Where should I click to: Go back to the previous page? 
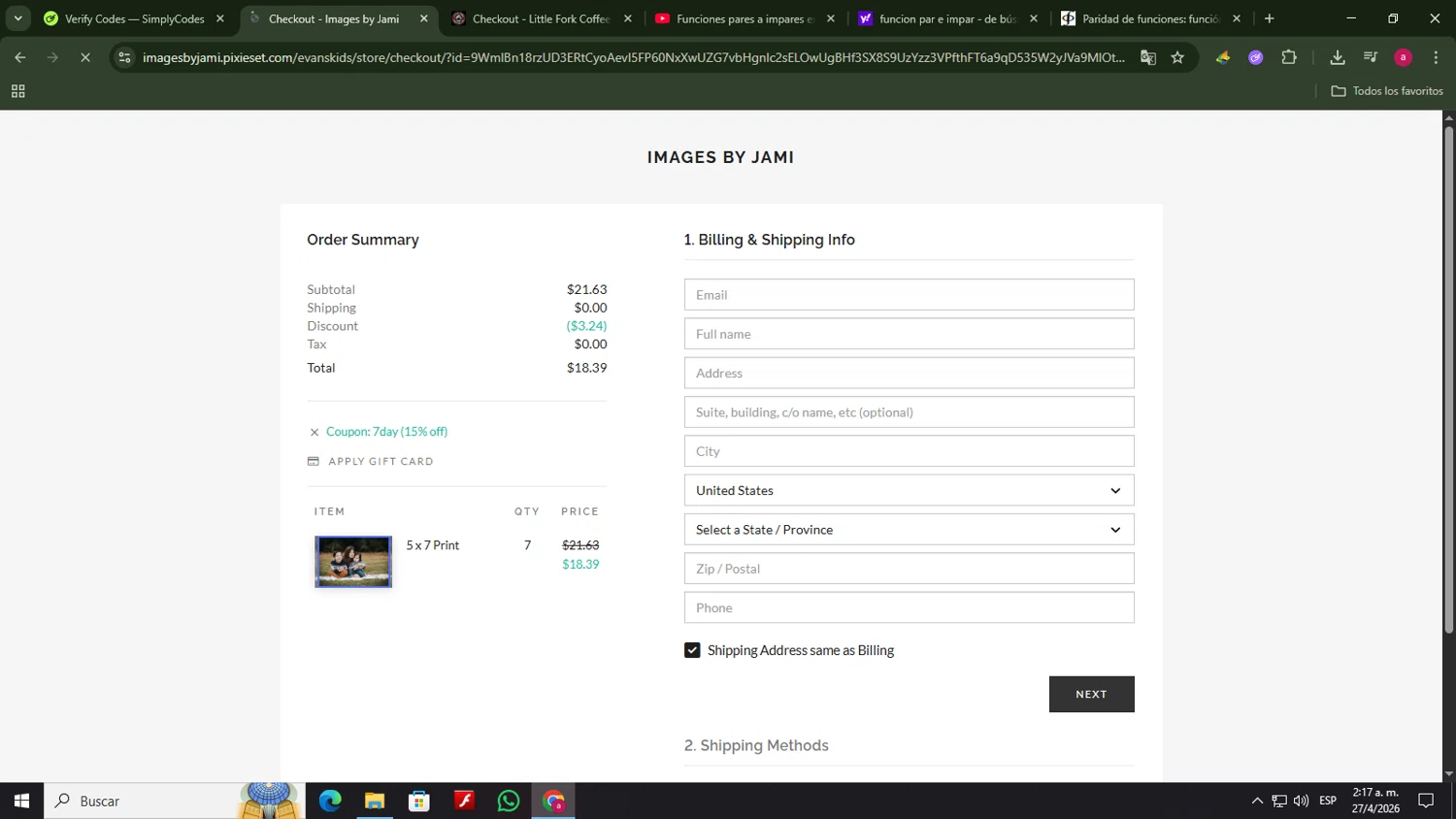pyautogui.click(x=20, y=58)
